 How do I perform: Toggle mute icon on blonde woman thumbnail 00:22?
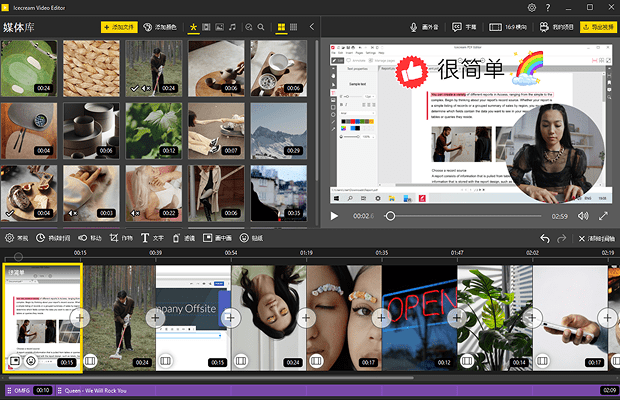click(135, 213)
